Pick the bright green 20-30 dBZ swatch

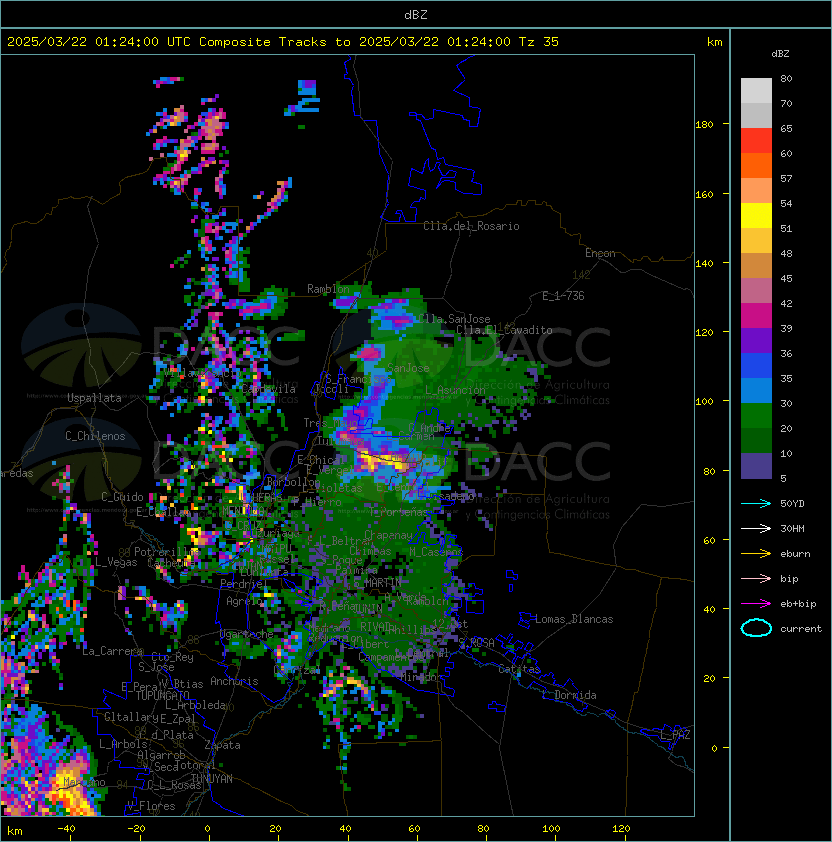tap(756, 416)
